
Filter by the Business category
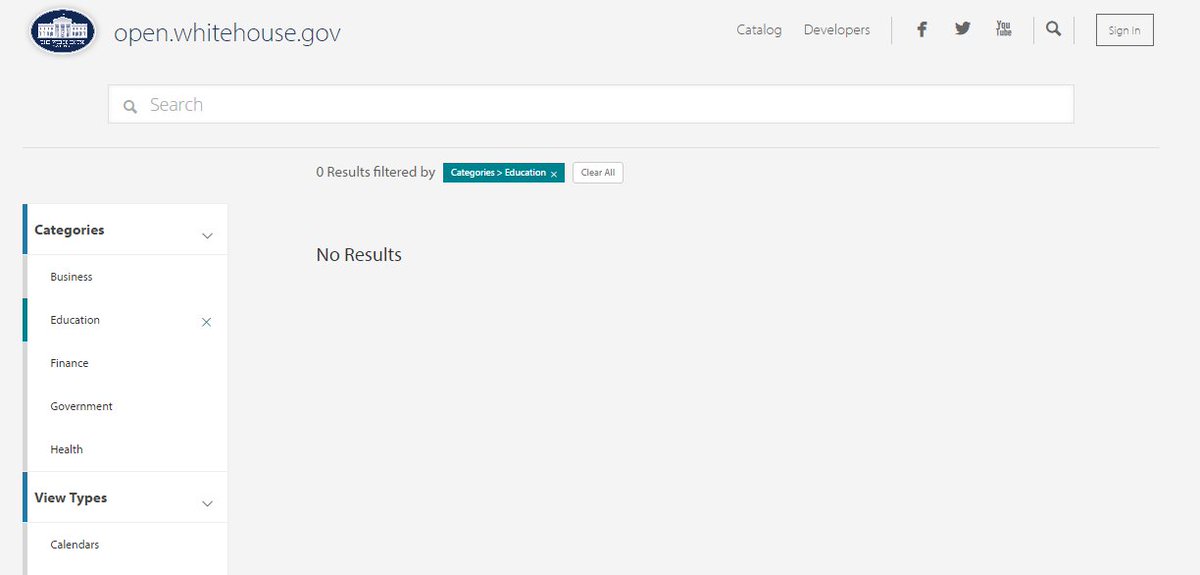coord(71,277)
